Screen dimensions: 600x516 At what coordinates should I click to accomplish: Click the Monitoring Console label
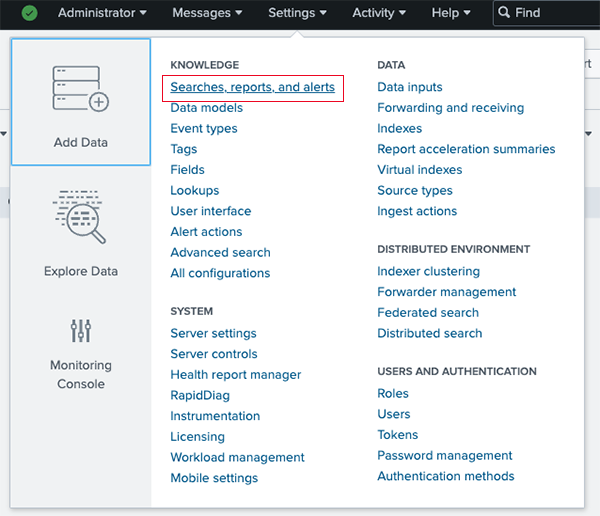click(81, 374)
